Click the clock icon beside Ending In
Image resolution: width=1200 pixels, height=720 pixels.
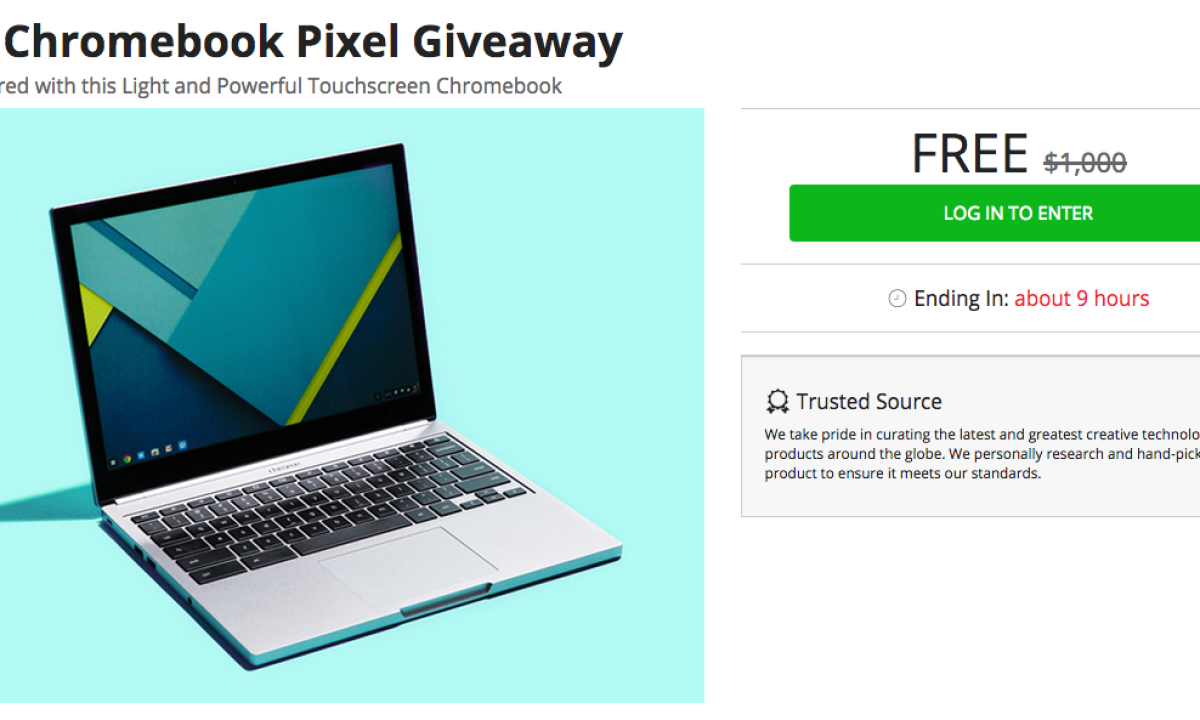point(897,298)
